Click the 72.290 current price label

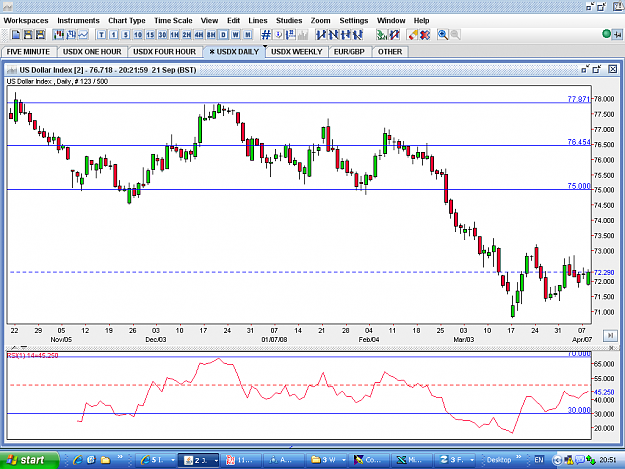point(604,273)
